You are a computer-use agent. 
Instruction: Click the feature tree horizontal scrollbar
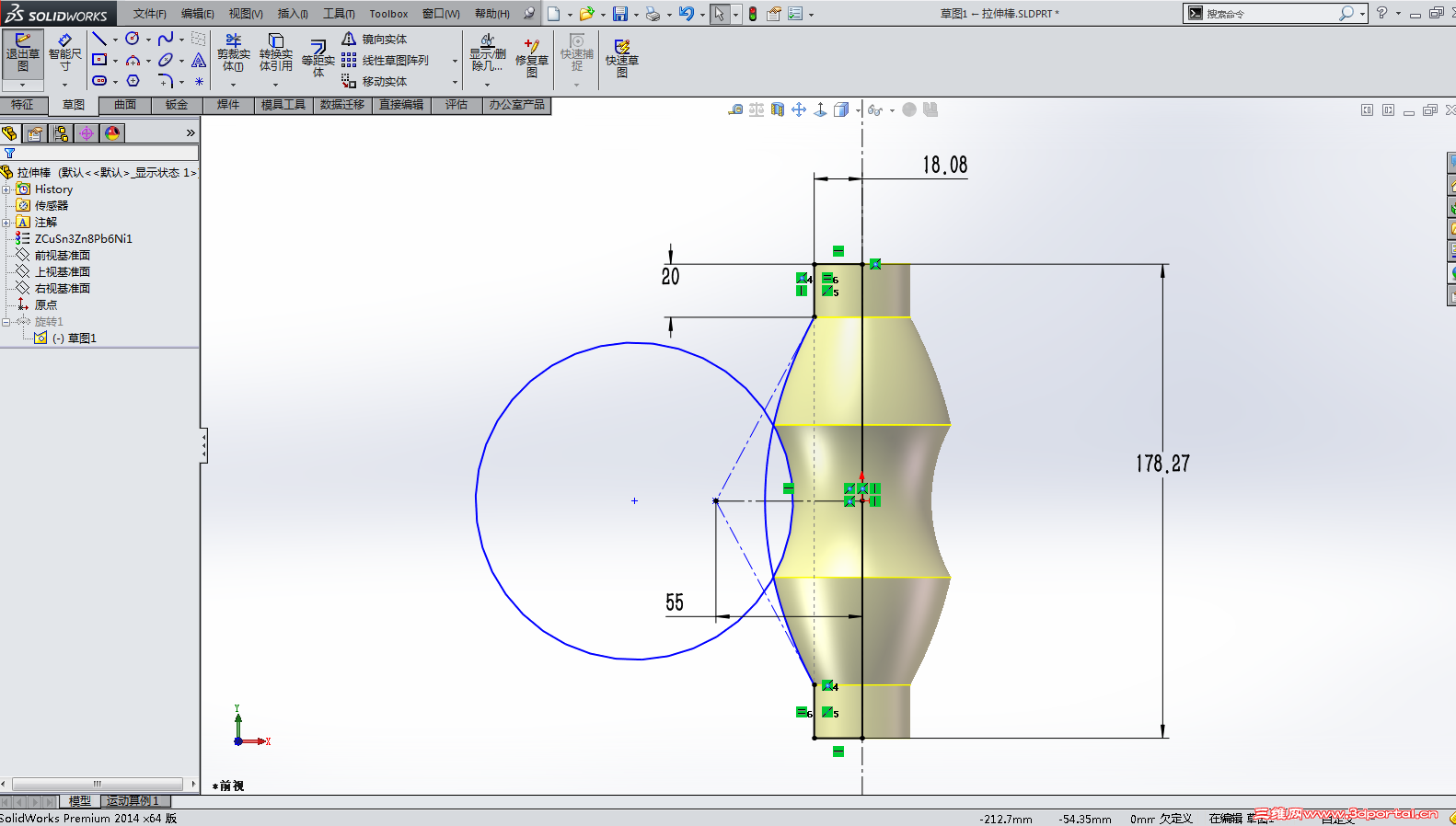tap(99, 784)
